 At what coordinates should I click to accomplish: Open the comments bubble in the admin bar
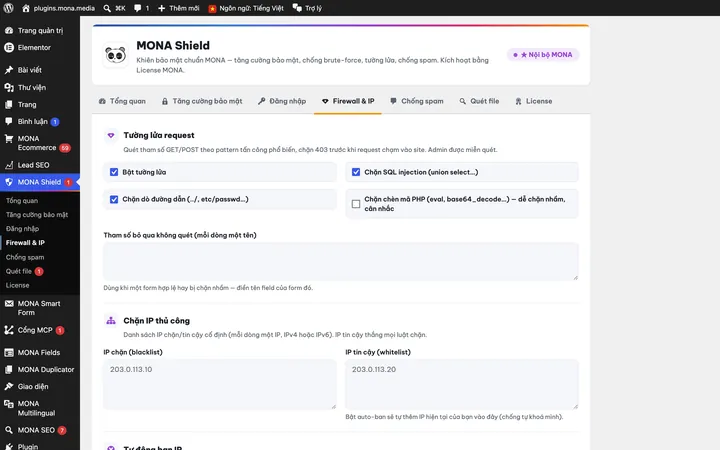click(x=141, y=8)
